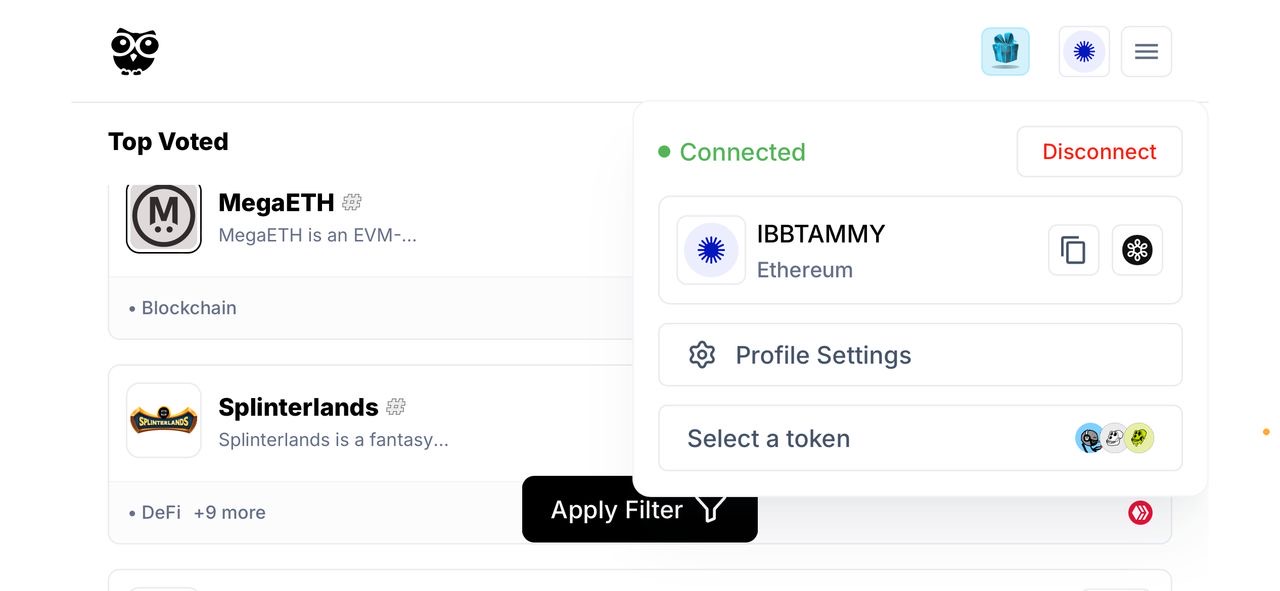Open Profile Settings
Image resolution: width=1280 pixels, height=591 pixels.
click(x=920, y=355)
